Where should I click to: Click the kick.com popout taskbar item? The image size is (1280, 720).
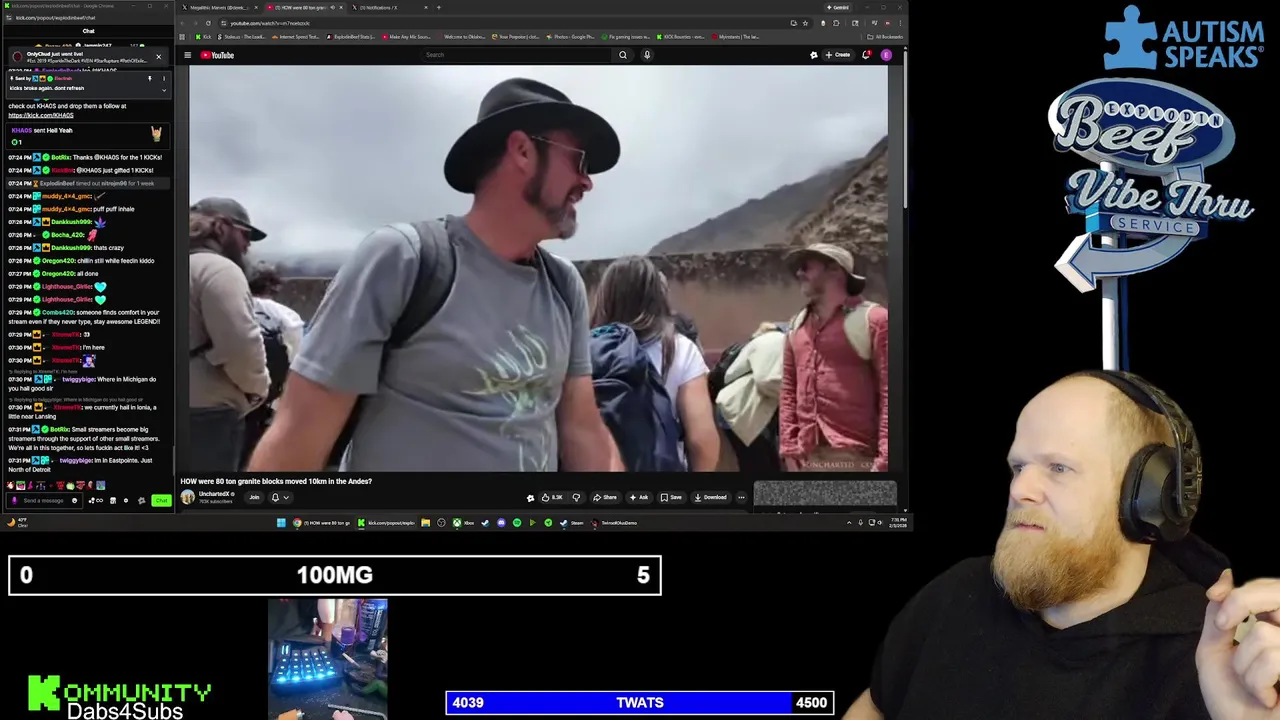coord(385,522)
